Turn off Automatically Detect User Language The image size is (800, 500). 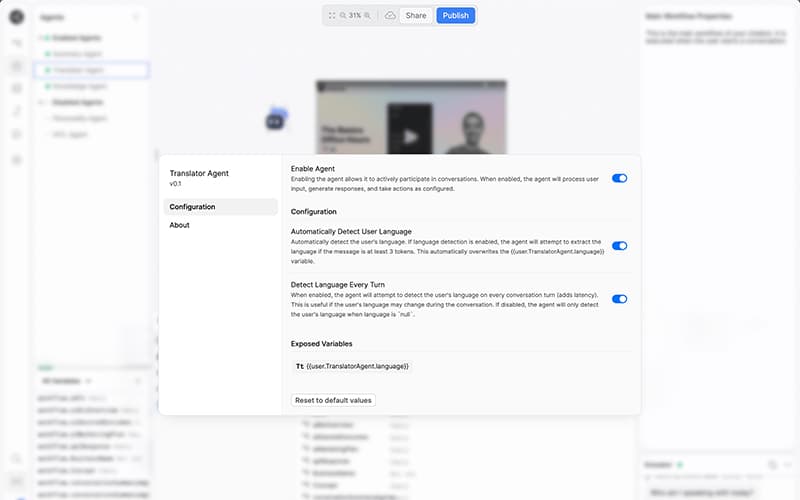click(x=619, y=246)
